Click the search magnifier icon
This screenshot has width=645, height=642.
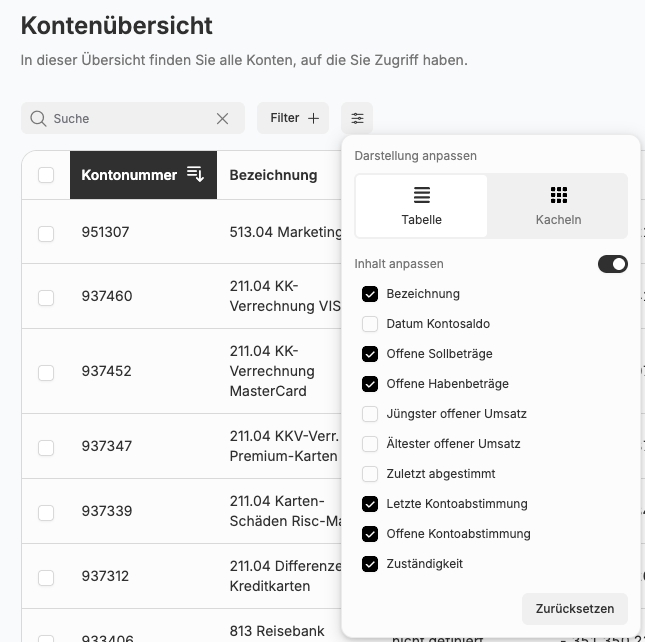(x=38, y=118)
